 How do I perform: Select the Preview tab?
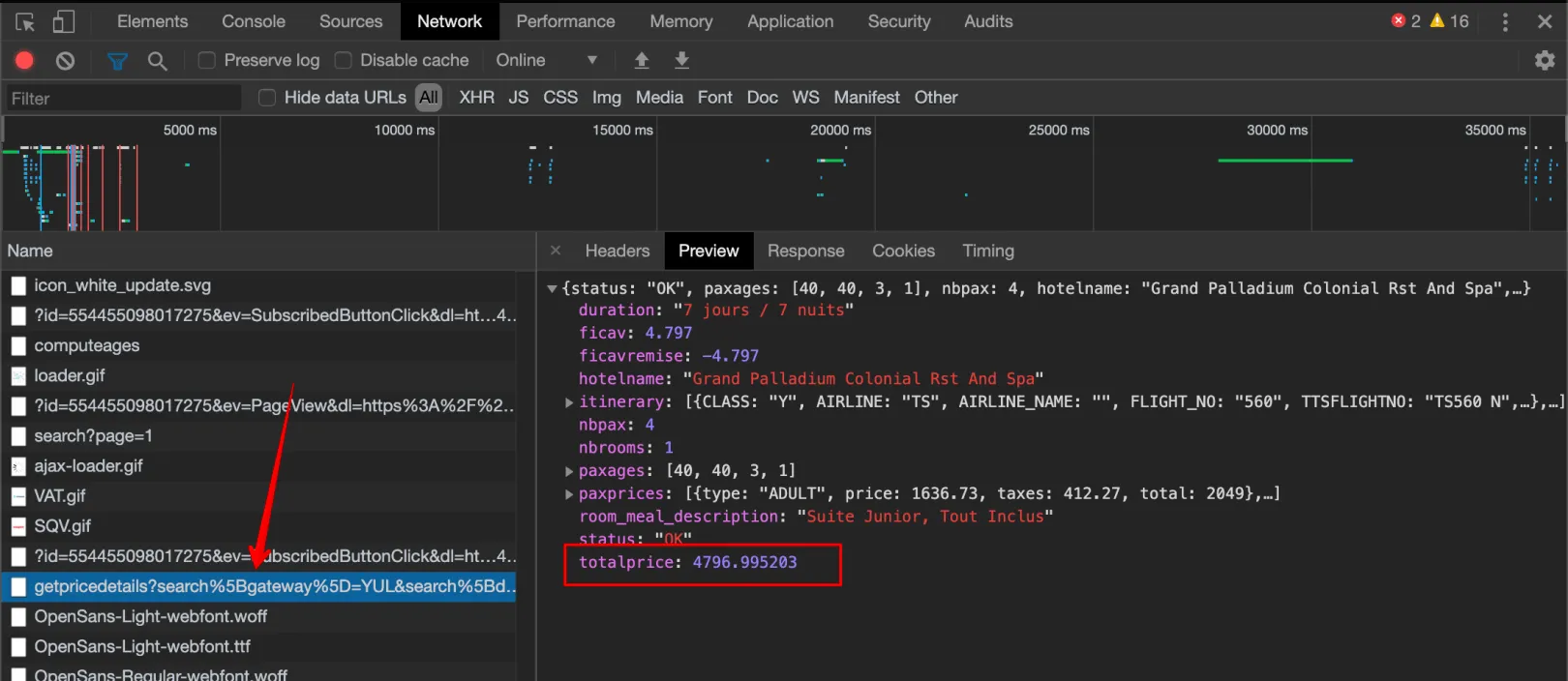coord(709,251)
